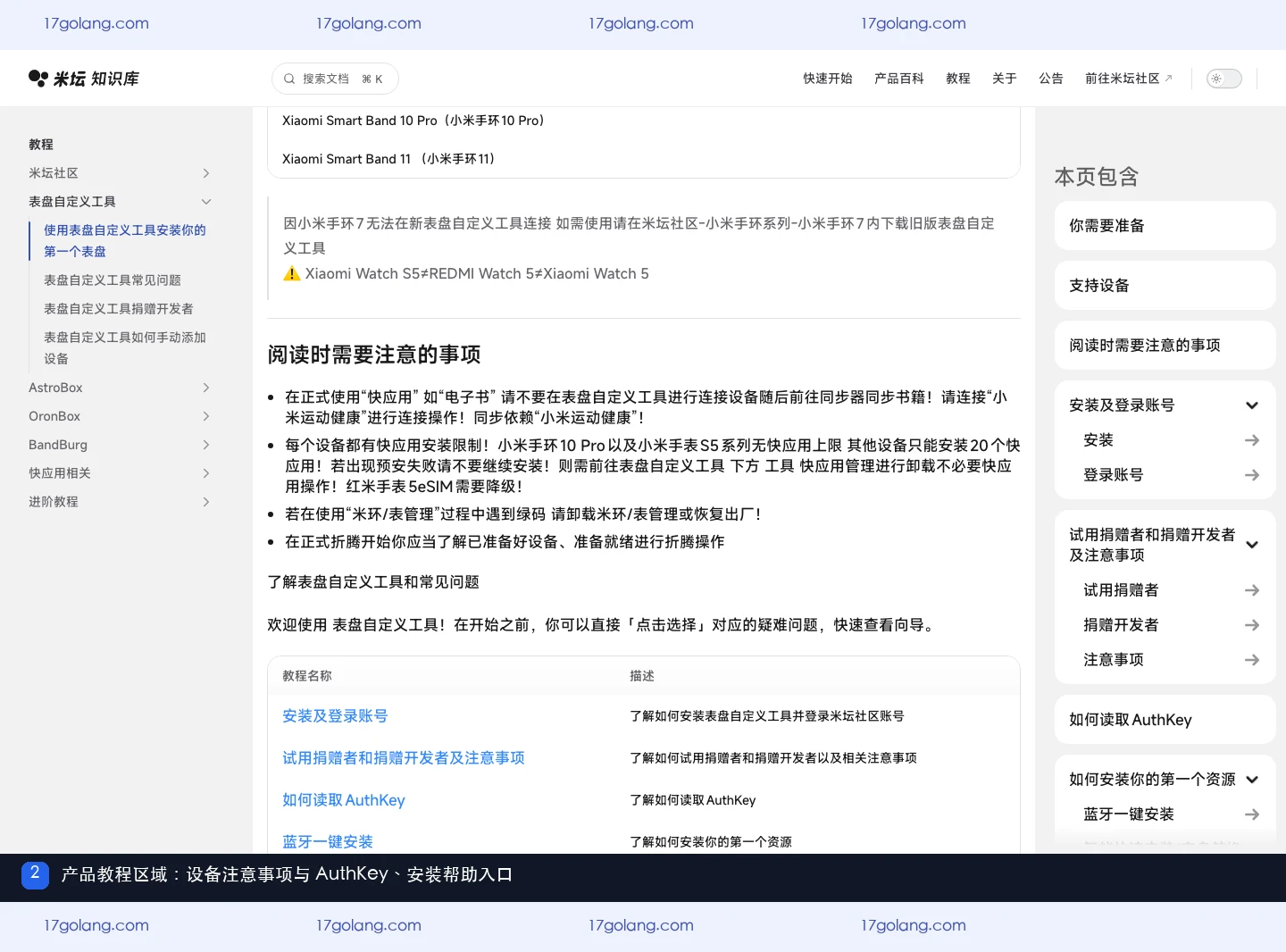
Task: Go to 教程 in top navigation
Action: tap(958, 79)
